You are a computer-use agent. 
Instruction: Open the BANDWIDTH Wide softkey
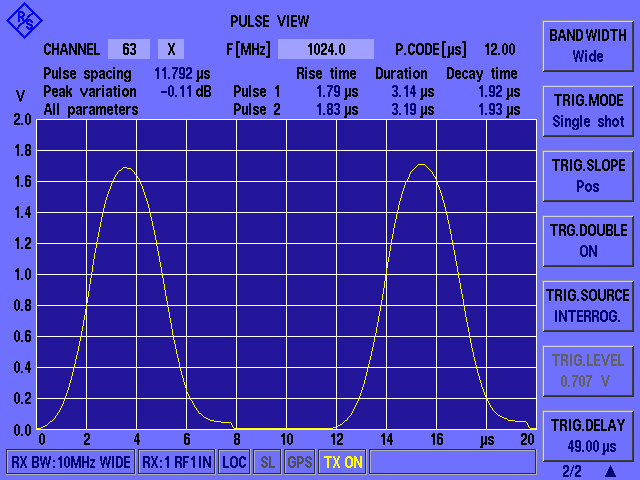[x=588, y=46]
